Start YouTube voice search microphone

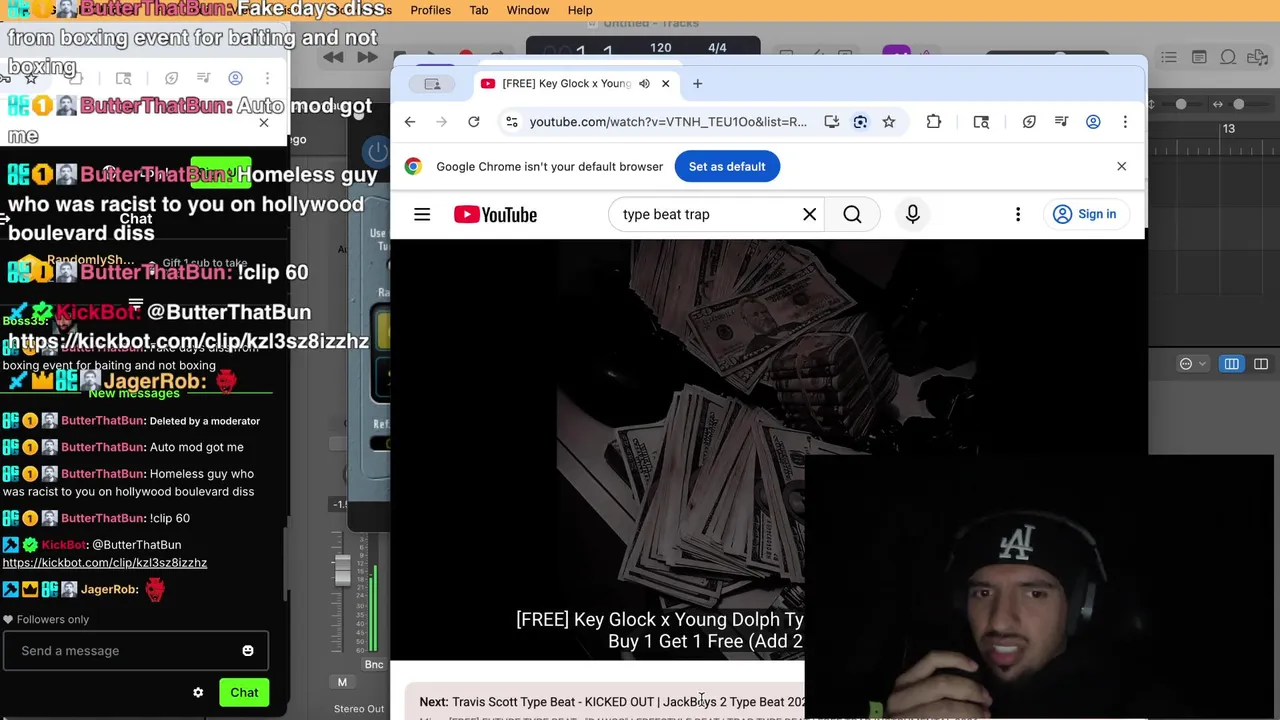pos(912,214)
